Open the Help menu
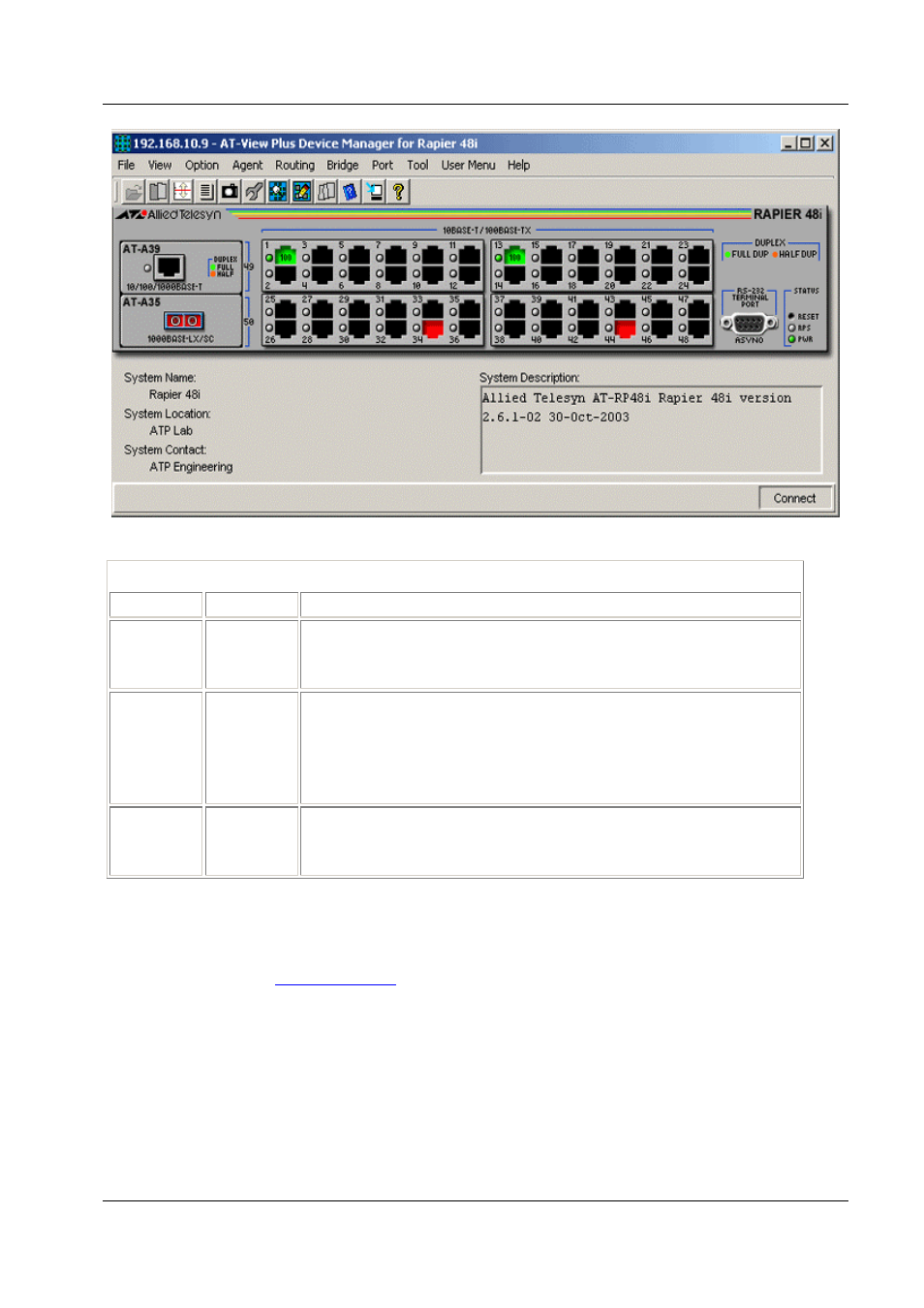The image size is (924, 1308). coord(518,166)
